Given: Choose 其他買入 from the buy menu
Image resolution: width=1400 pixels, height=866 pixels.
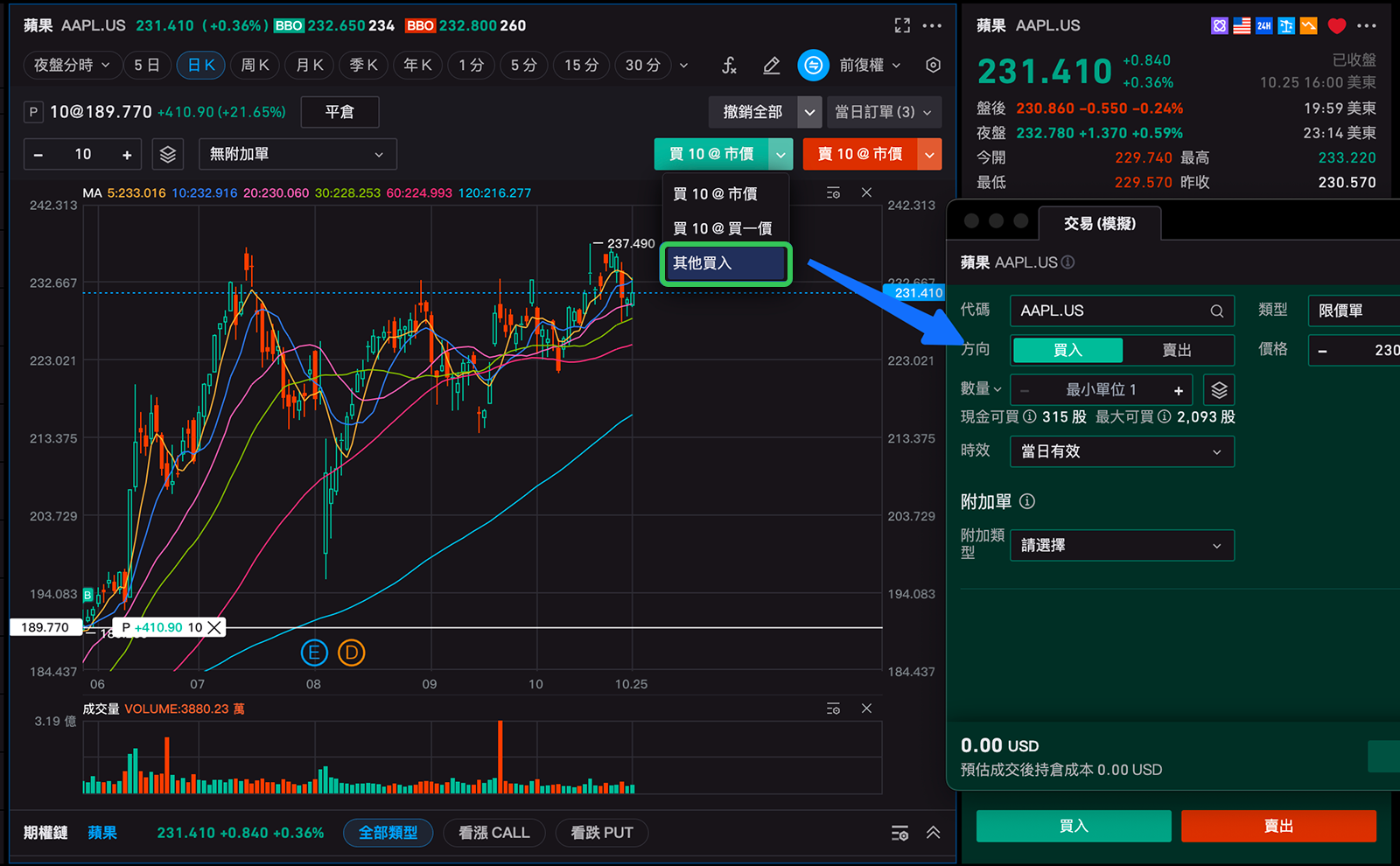Looking at the screenshot, I should click(725, 263).
